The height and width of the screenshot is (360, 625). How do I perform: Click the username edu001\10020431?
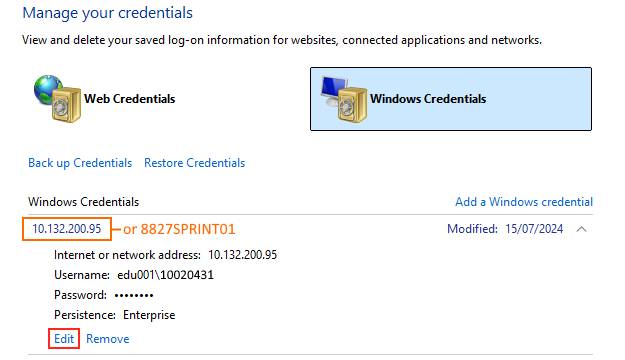click(x=165, y=275)
